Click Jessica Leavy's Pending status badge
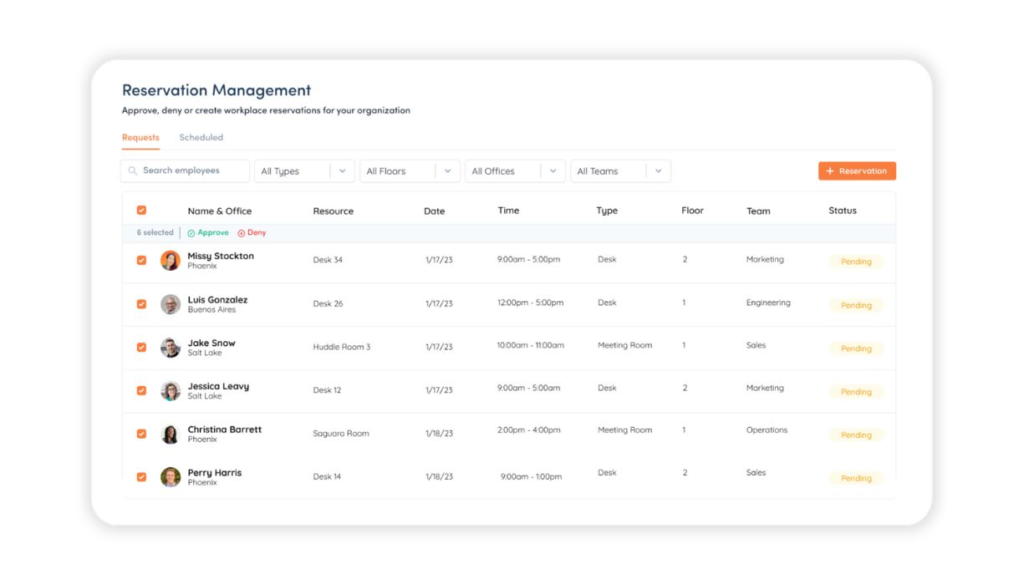Viewport: 1024px width, 585px height. 856,392
